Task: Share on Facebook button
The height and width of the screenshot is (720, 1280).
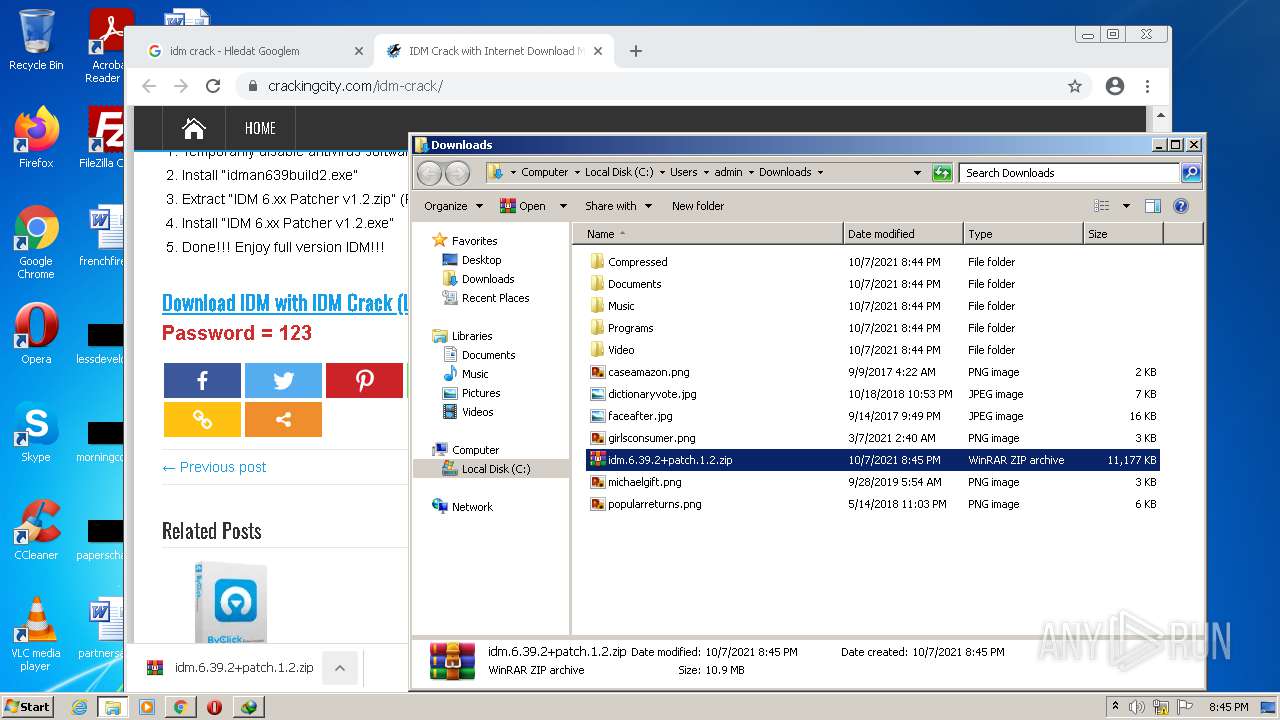Action: tap(202, 381)
